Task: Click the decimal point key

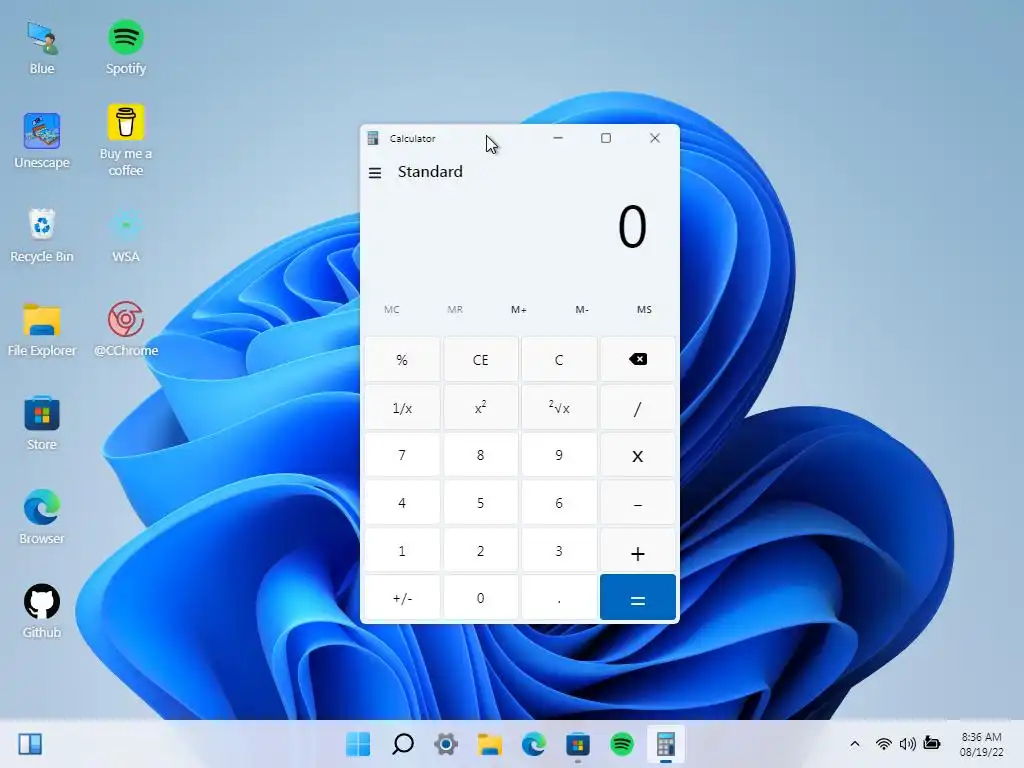Action: (x=559, y=598)
